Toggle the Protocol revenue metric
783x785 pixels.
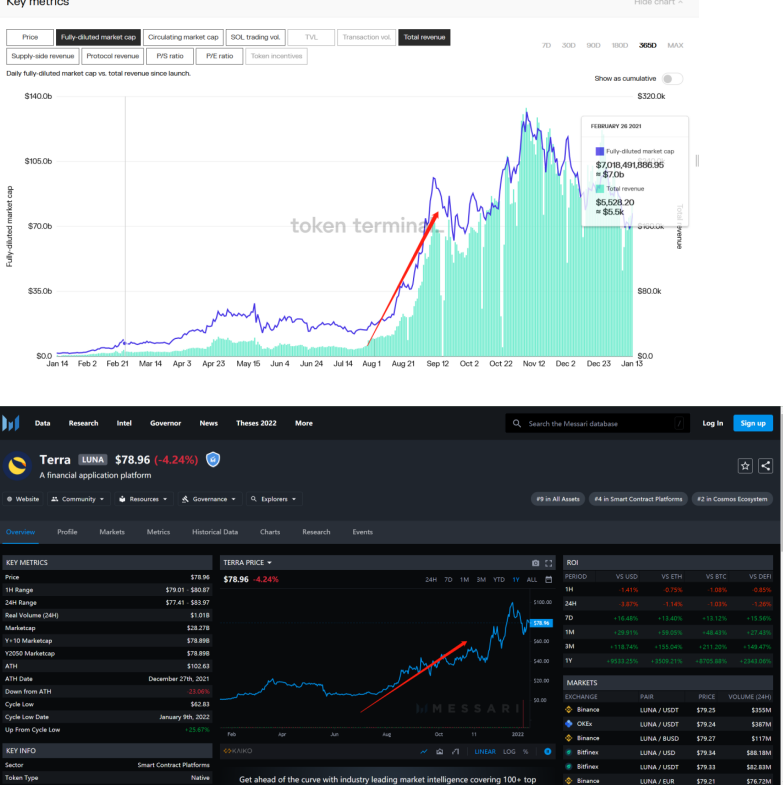point(113,56)
